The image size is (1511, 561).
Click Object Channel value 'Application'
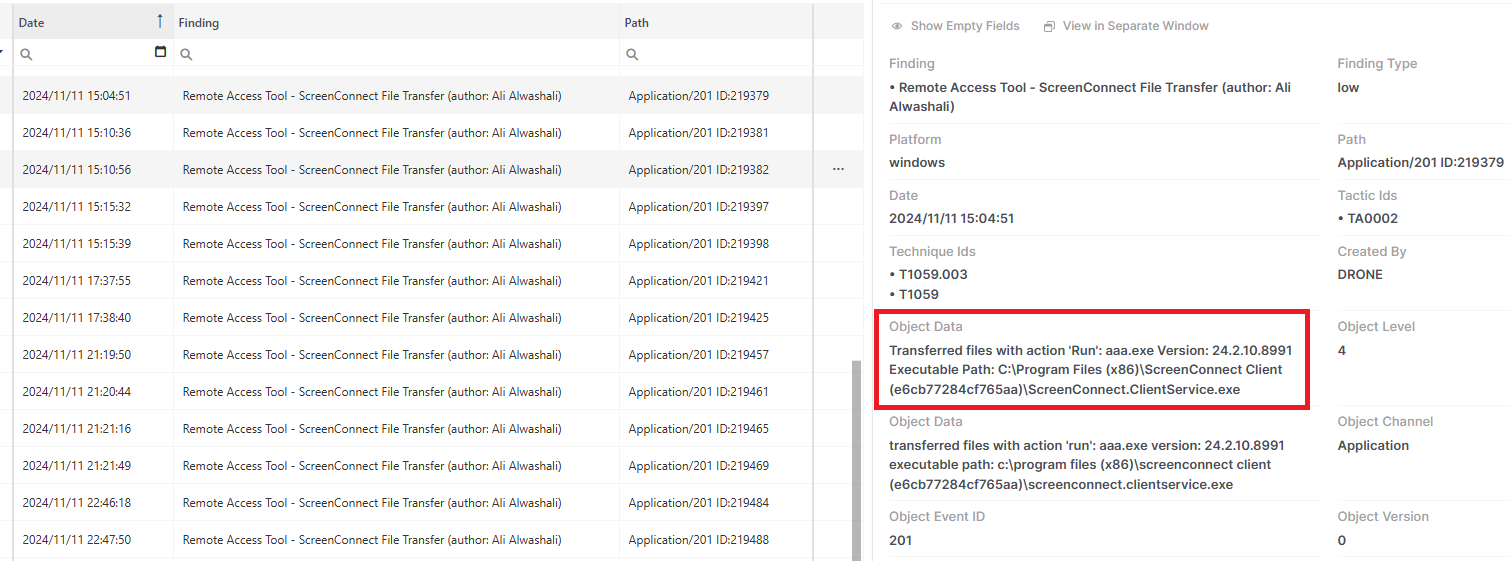[1373, 445]
